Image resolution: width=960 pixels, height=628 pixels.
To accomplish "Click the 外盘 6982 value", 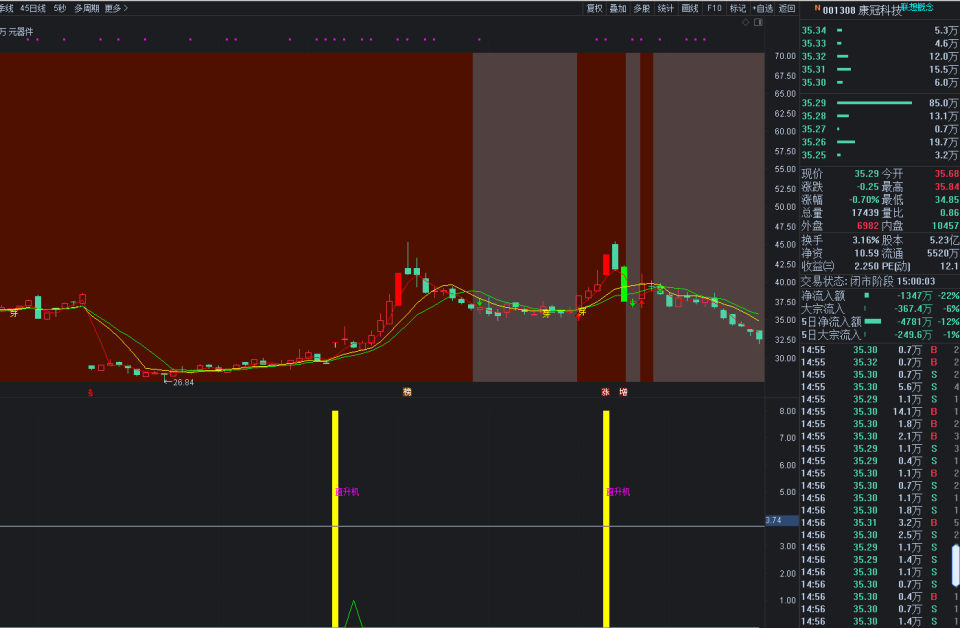I will [868, 225].
